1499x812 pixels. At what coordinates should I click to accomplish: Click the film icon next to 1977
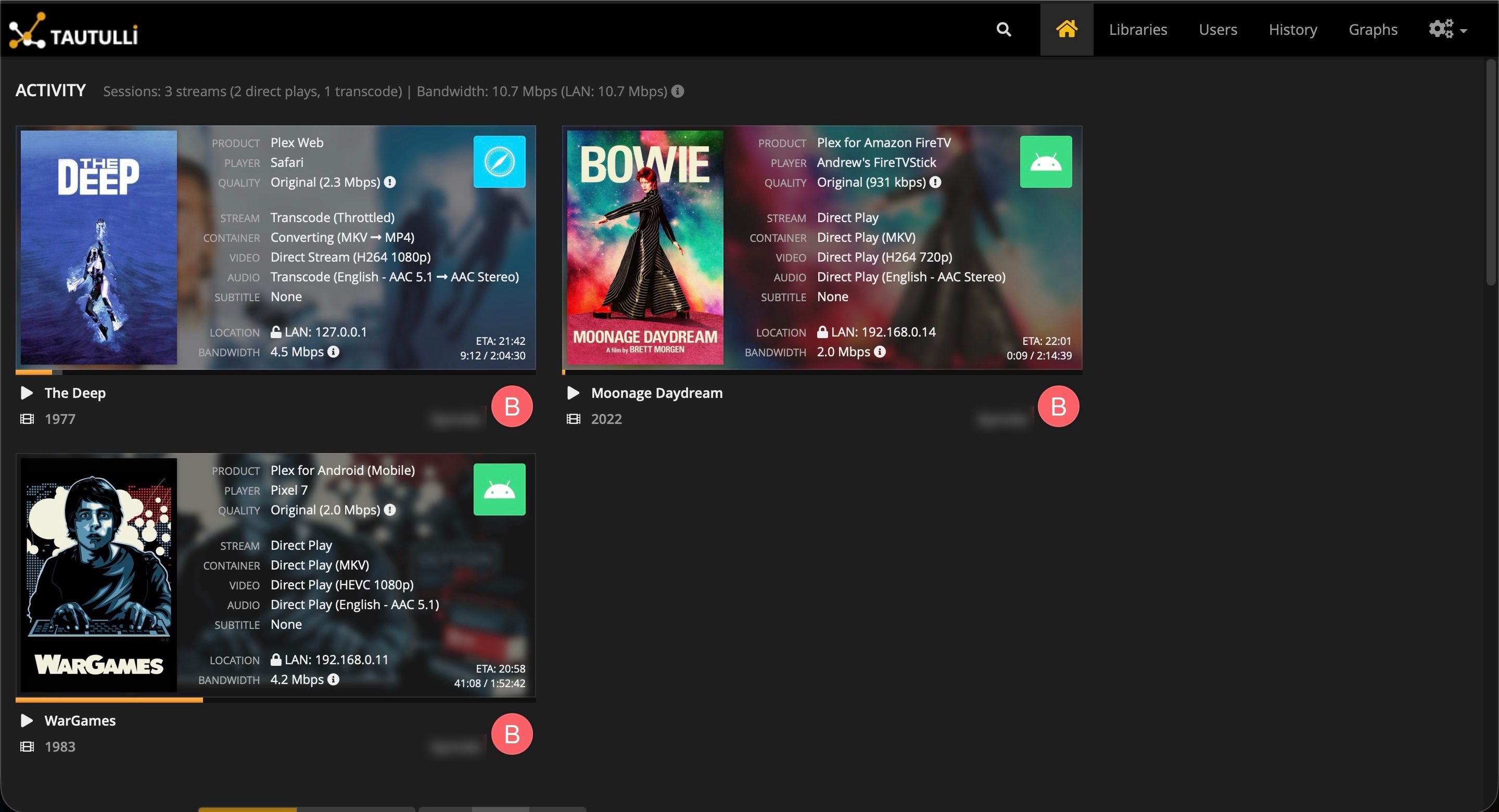(x=27, y=419)
